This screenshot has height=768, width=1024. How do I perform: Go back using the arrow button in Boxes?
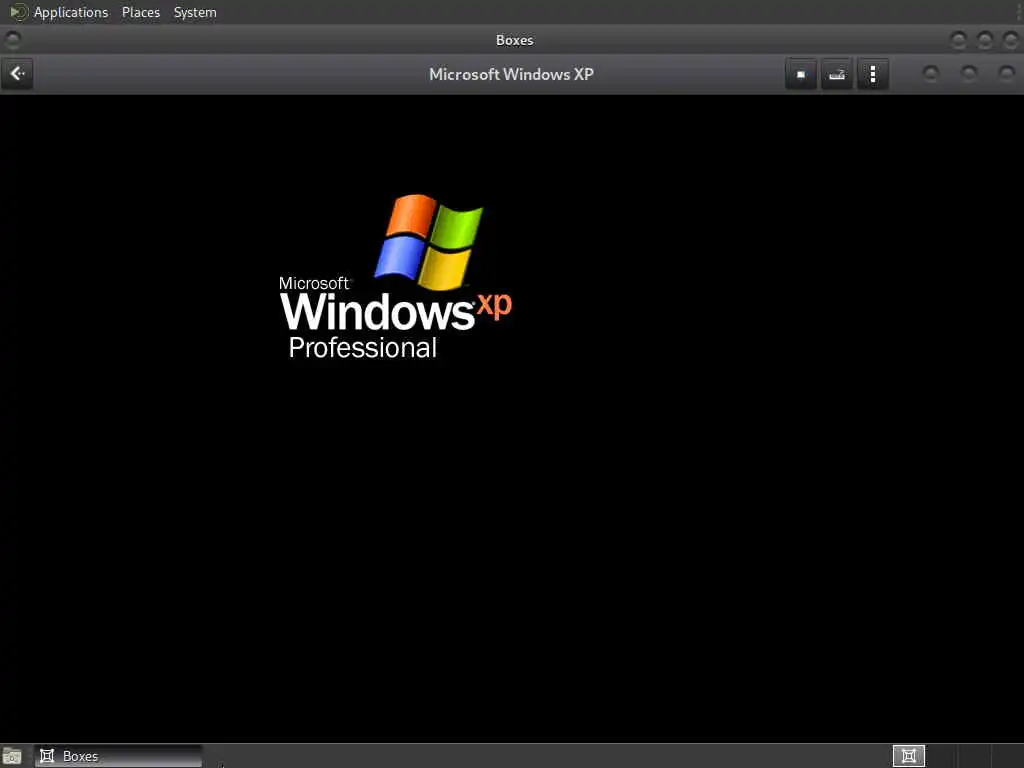coord(18,74)
